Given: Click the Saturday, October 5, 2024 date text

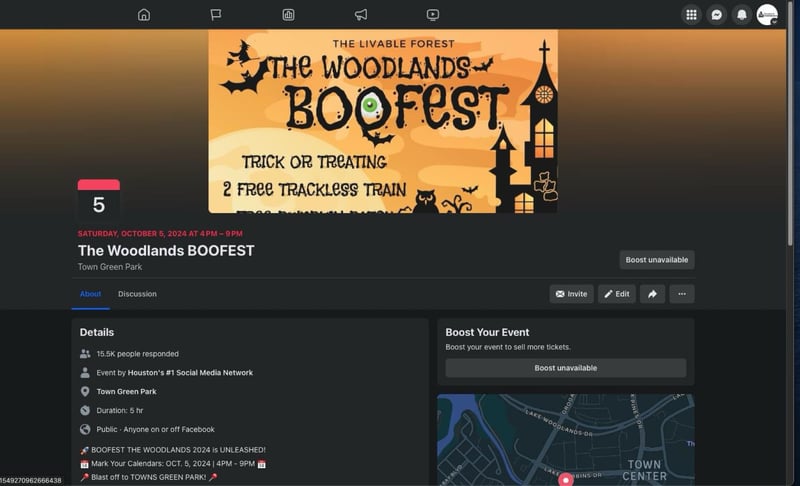Looking at the screenshot, I should click(160, 234).
